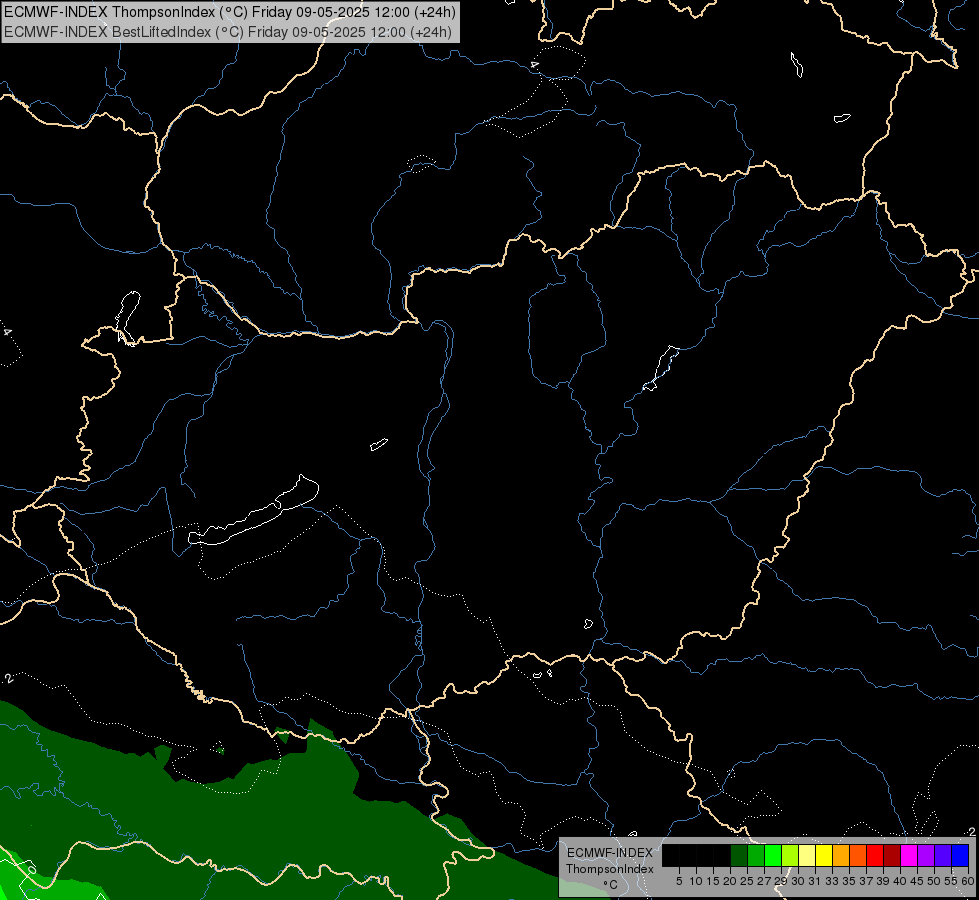979x900 pixels.
Task: Click the legend label ECMWF-INDEX
Action: [x=609, y=853]
